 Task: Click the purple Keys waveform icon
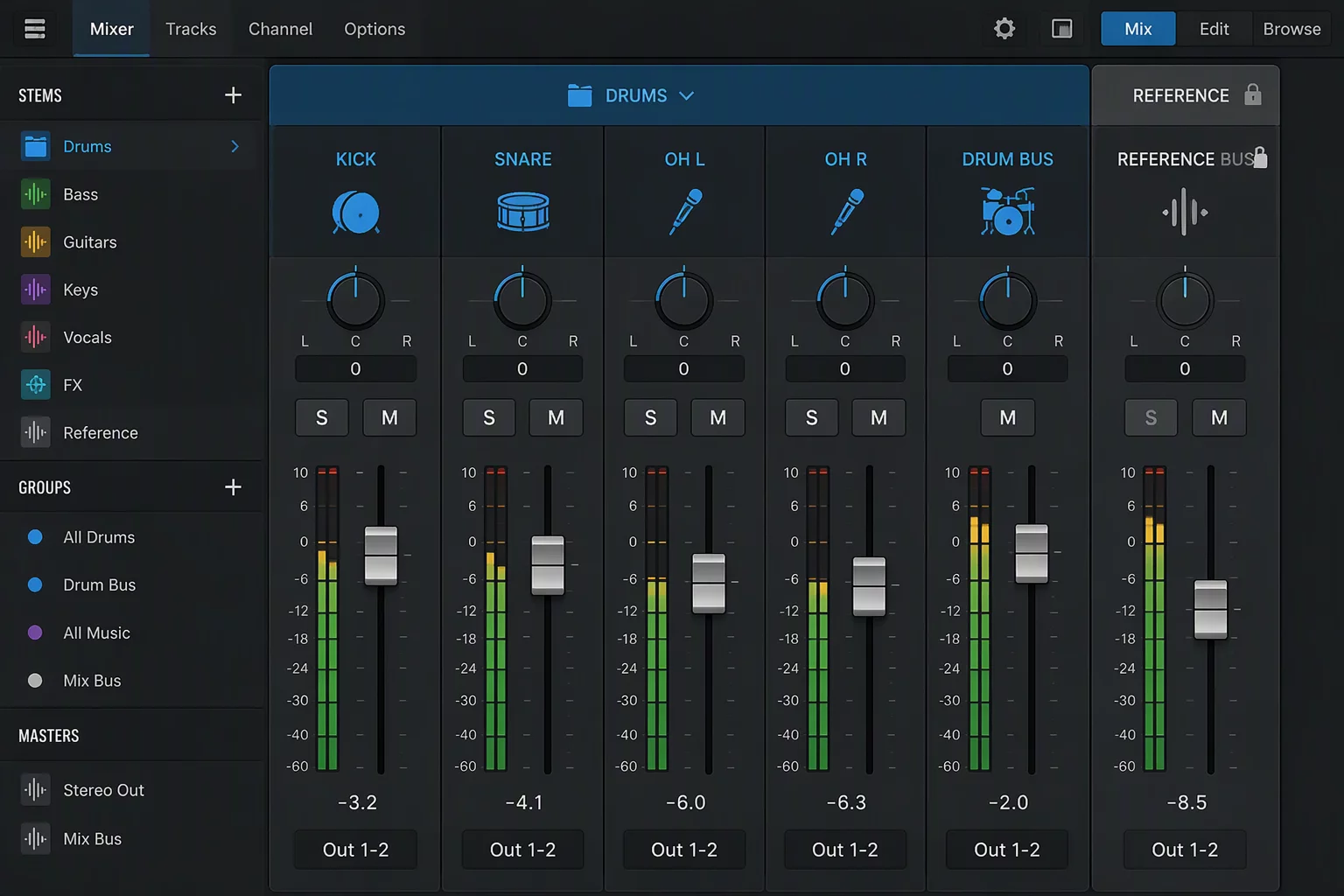[36, 290]
